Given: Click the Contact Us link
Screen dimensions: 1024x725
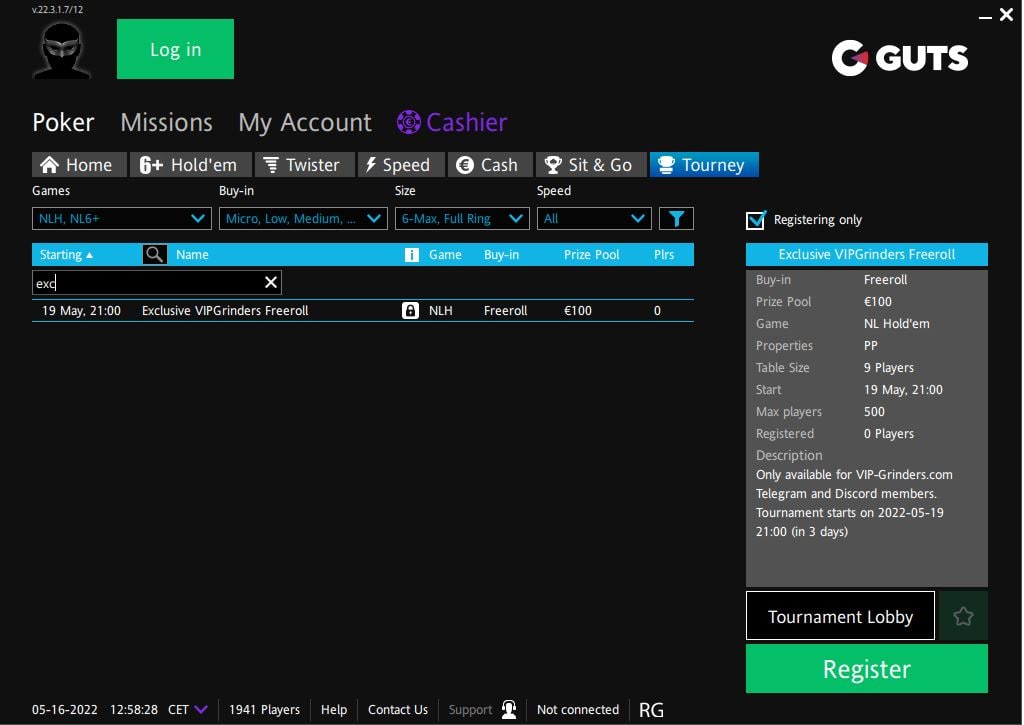Looking at the screenshot, I should [x=398, y=709].
